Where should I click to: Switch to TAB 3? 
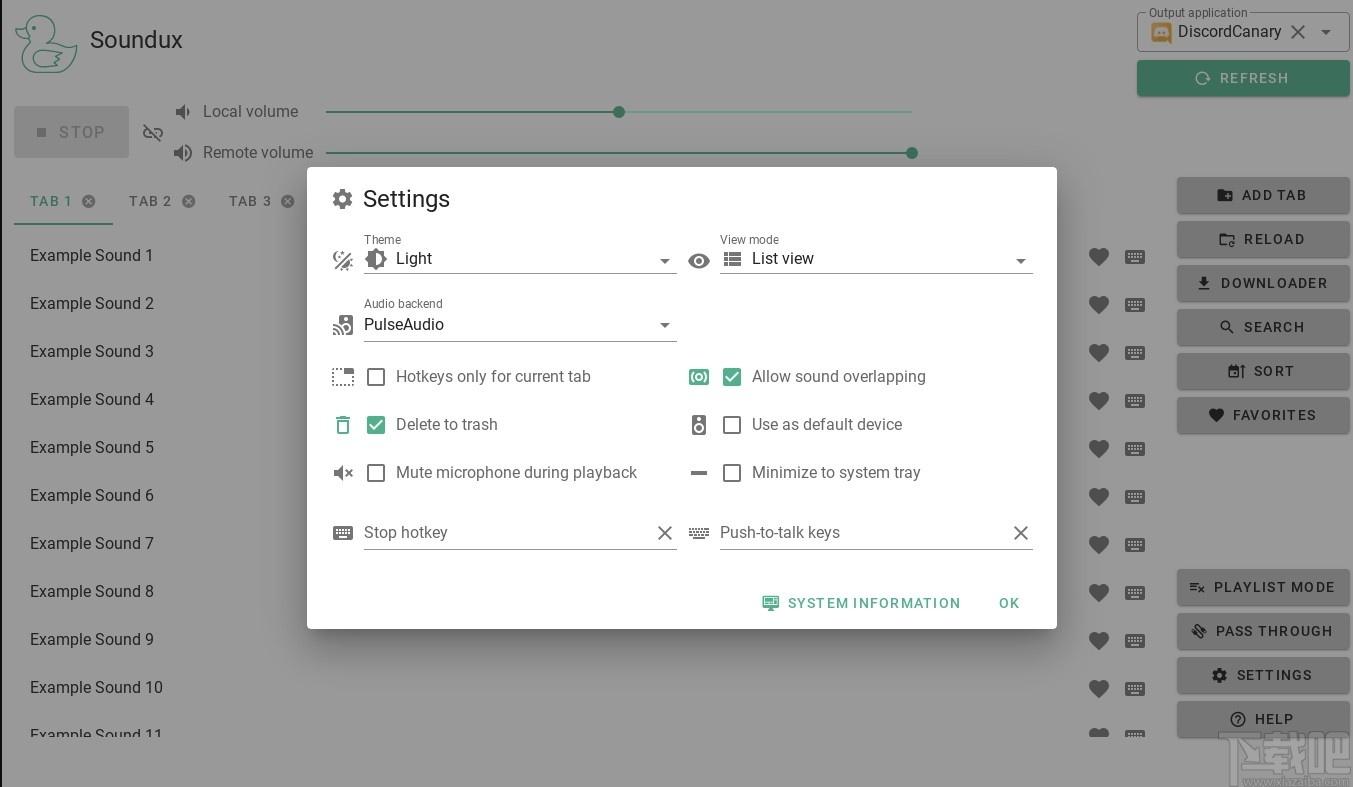tap(250, 201)
